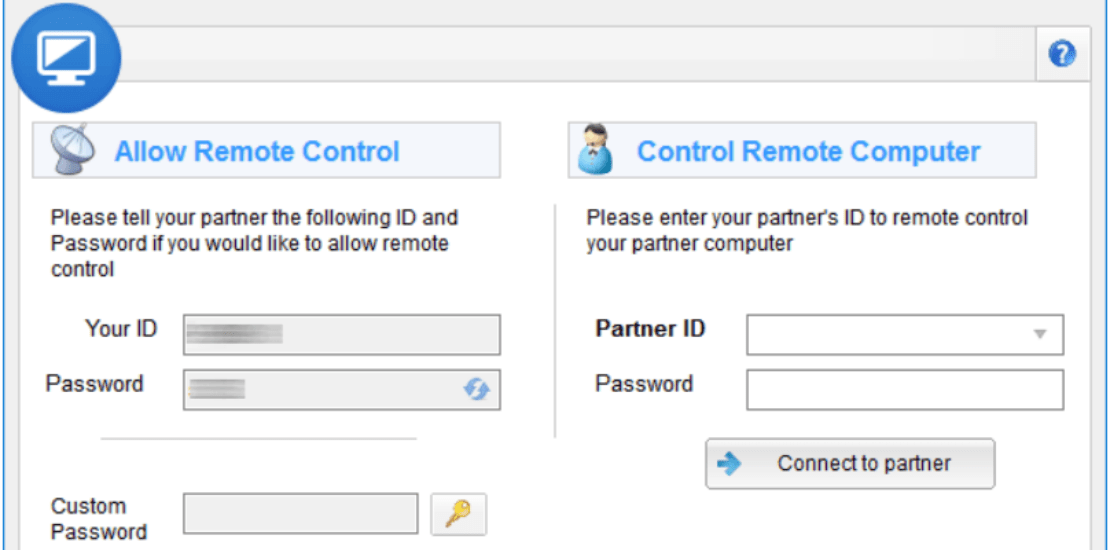Expand the Partner ID dropdown arrow
The image size is (1110, 550).
1040,334
